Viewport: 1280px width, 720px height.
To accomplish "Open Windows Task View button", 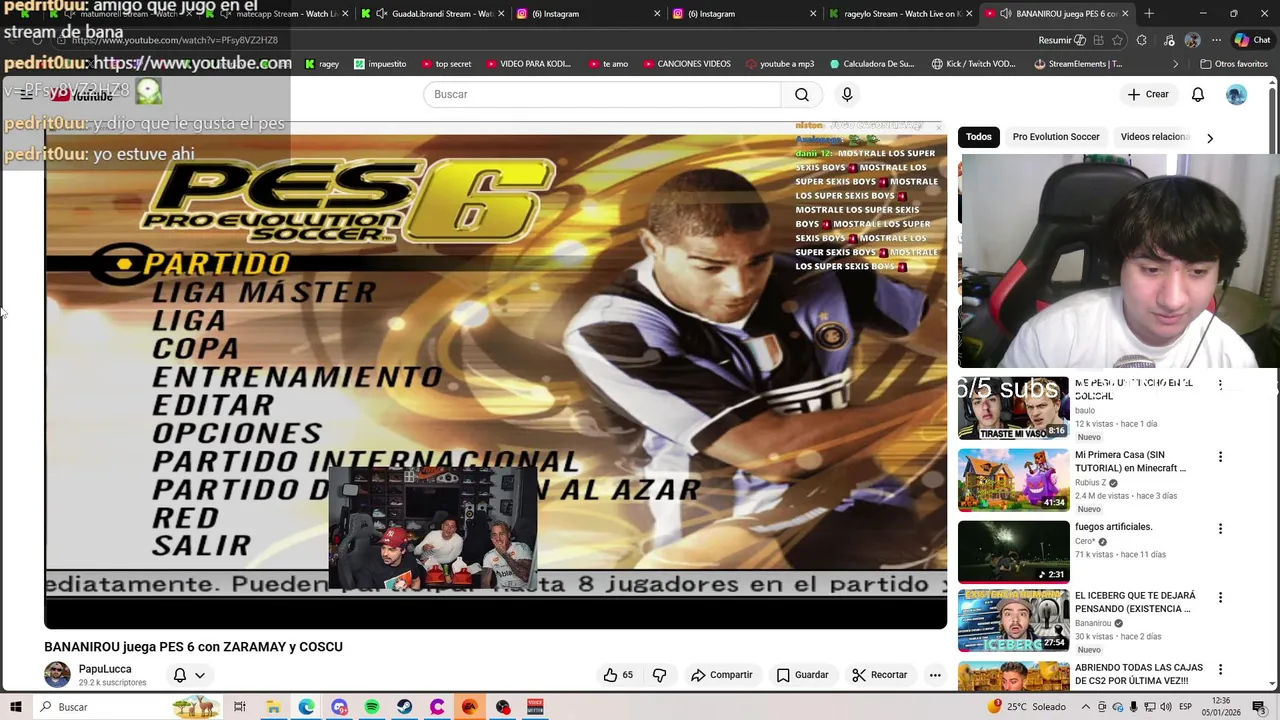I will click(x=240, y=707).
